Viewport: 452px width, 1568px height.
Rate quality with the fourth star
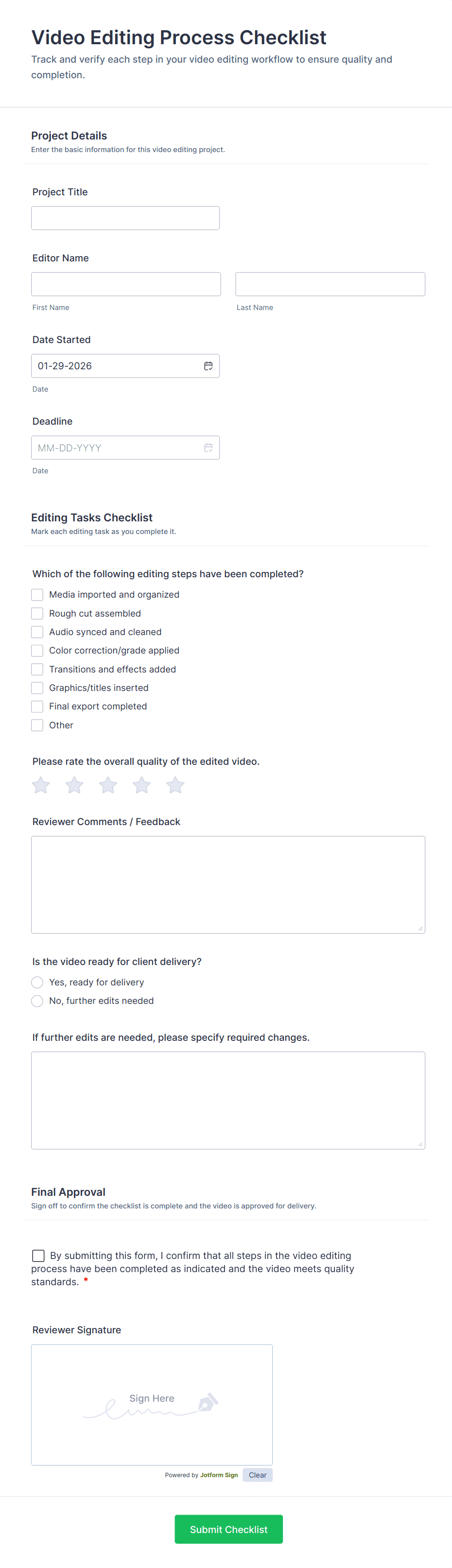point(141,785)
